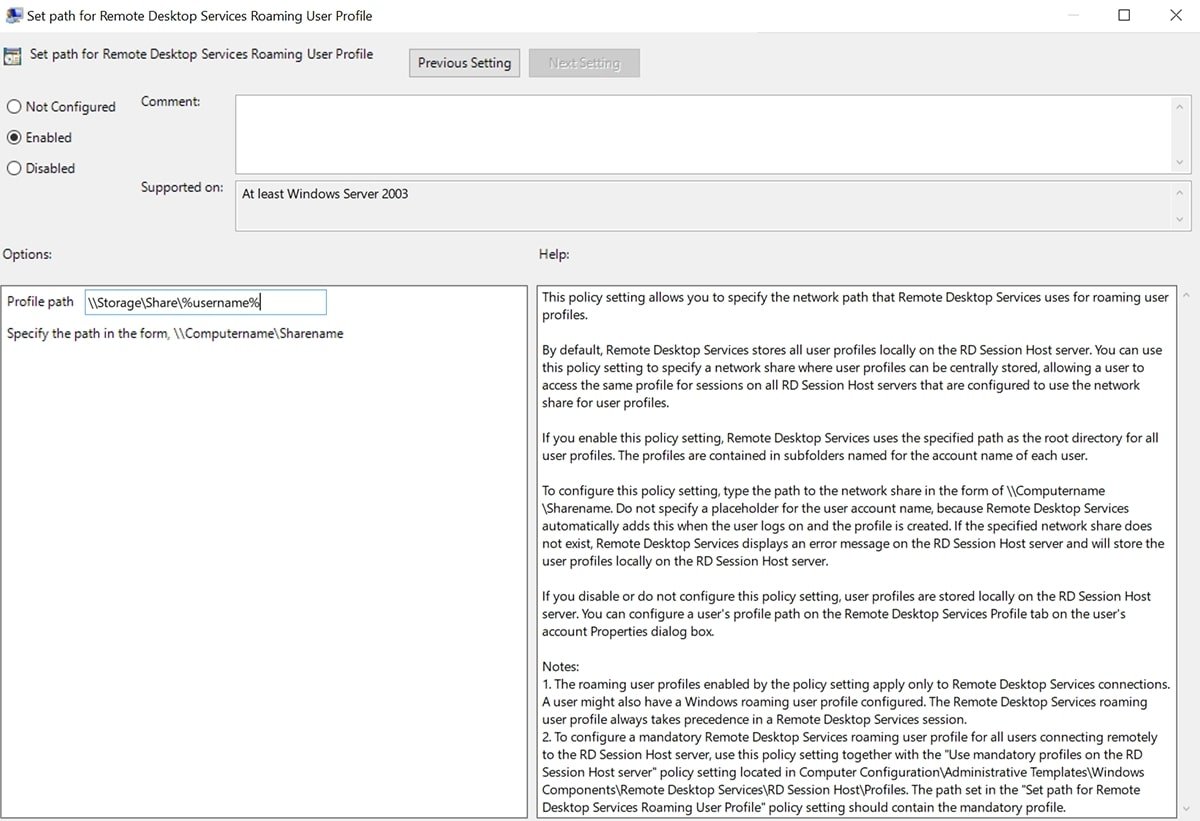This screenshot has width=1200, height=821.
Task: Click the At least Windows Server 2003 text box
Action: [x=700, y=205]
